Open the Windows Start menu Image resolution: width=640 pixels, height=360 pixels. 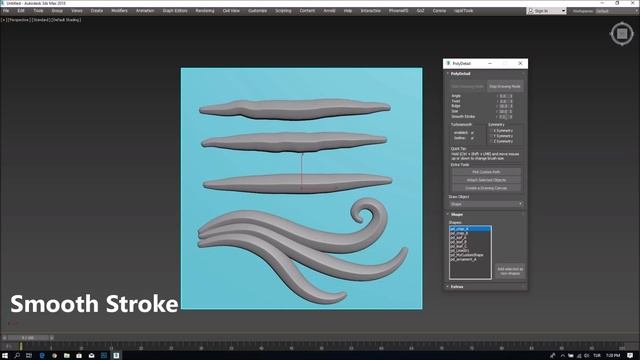coord(5,356)
